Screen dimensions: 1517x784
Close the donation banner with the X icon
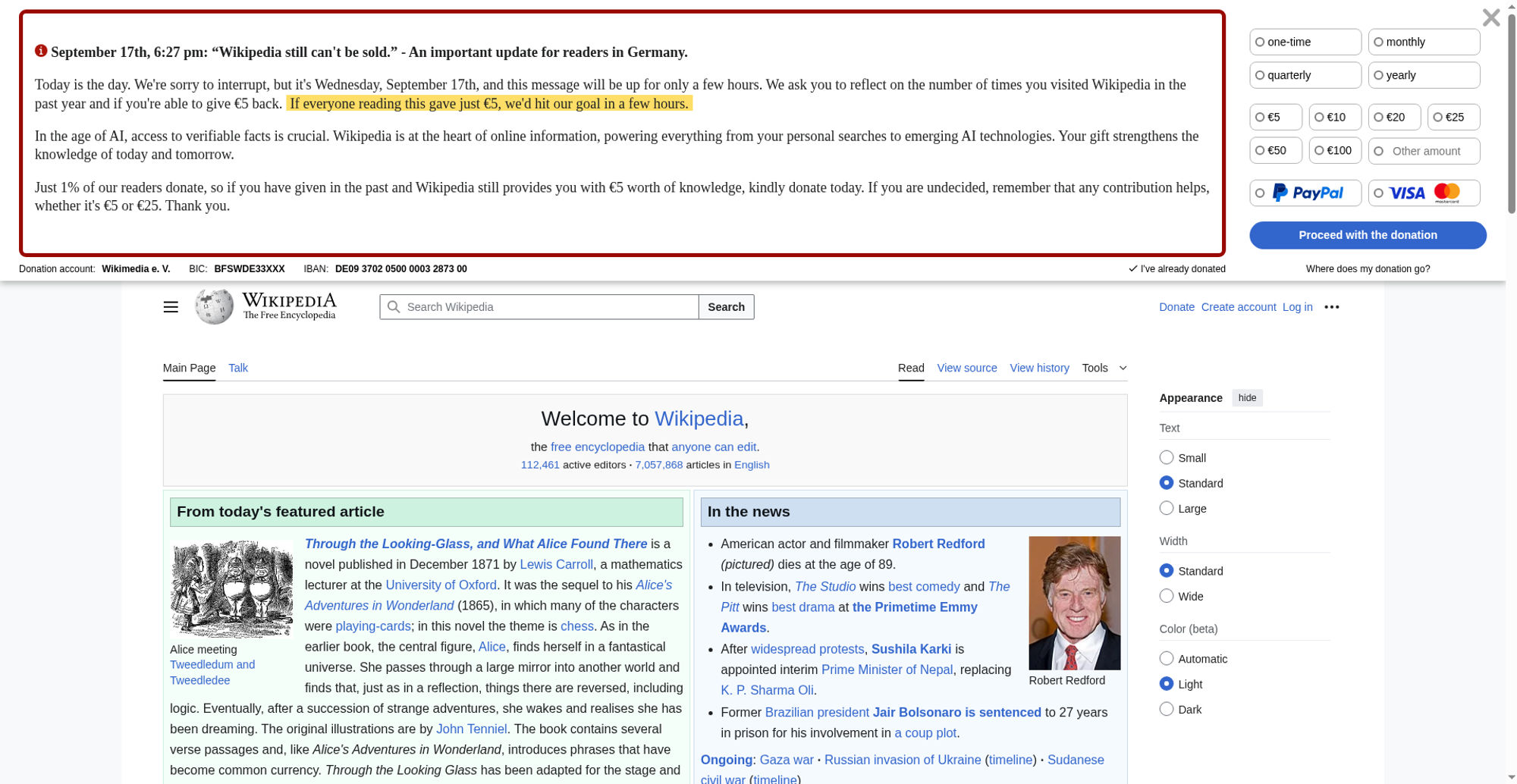coord(1490,17)
